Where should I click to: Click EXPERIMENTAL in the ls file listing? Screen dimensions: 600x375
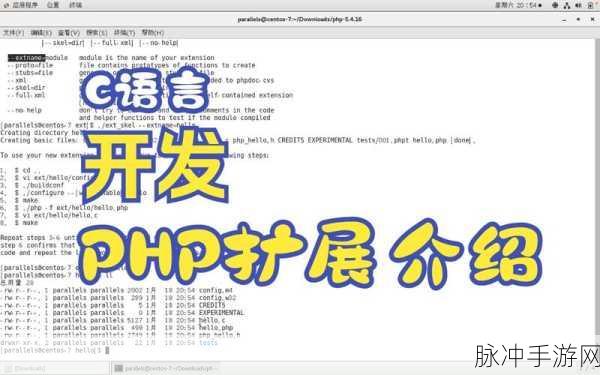[x=222, y=313]
